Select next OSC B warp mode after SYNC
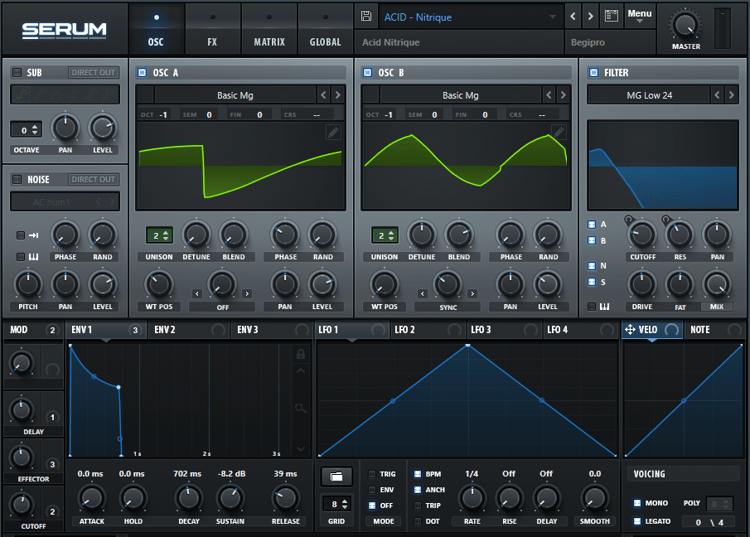This screenshot has width=750, height=537. pos(472,294)
